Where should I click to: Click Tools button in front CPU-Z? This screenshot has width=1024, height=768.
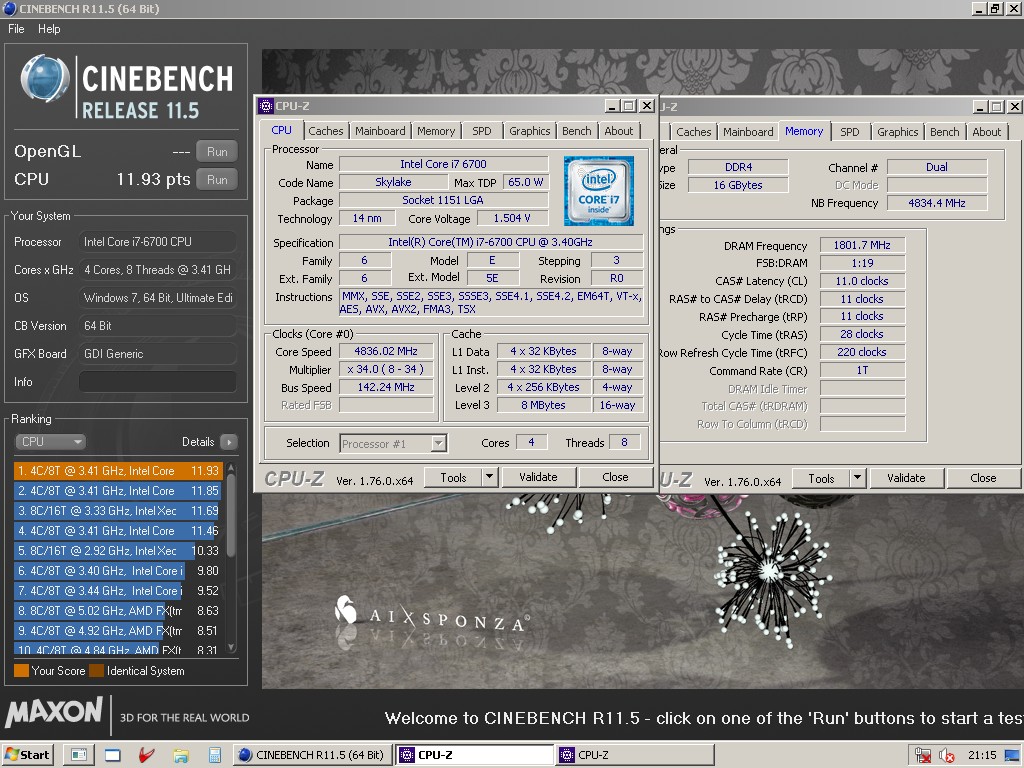coord(453,477)
